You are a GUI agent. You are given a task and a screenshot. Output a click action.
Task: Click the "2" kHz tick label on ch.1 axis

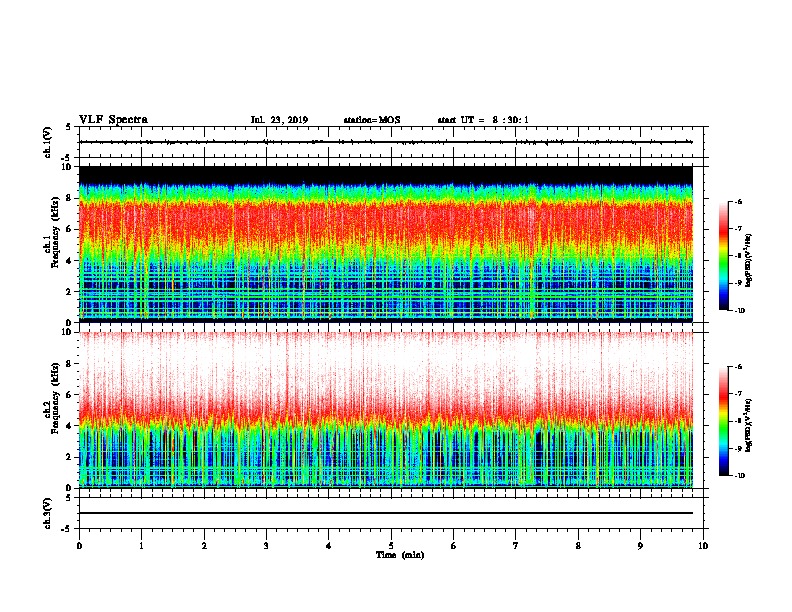click(x=69, y=291)
